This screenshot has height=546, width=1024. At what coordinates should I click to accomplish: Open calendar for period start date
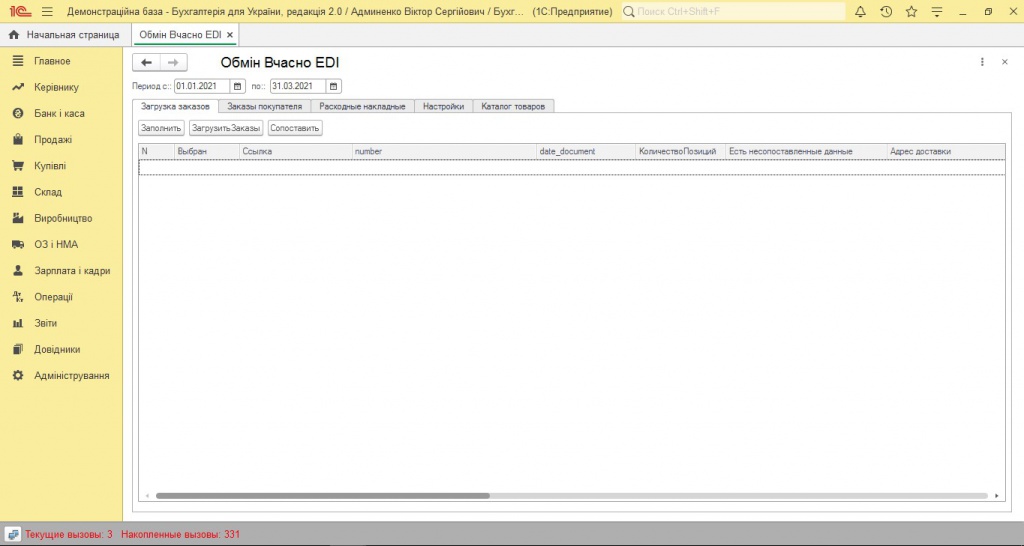tap(238, 86)
